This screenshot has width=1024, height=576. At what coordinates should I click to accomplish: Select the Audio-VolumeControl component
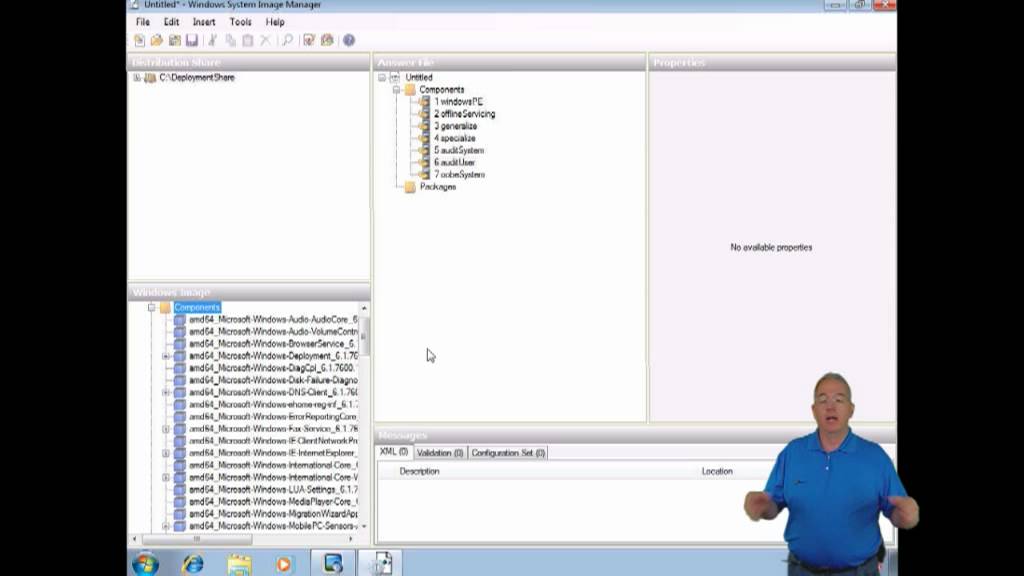273,332
